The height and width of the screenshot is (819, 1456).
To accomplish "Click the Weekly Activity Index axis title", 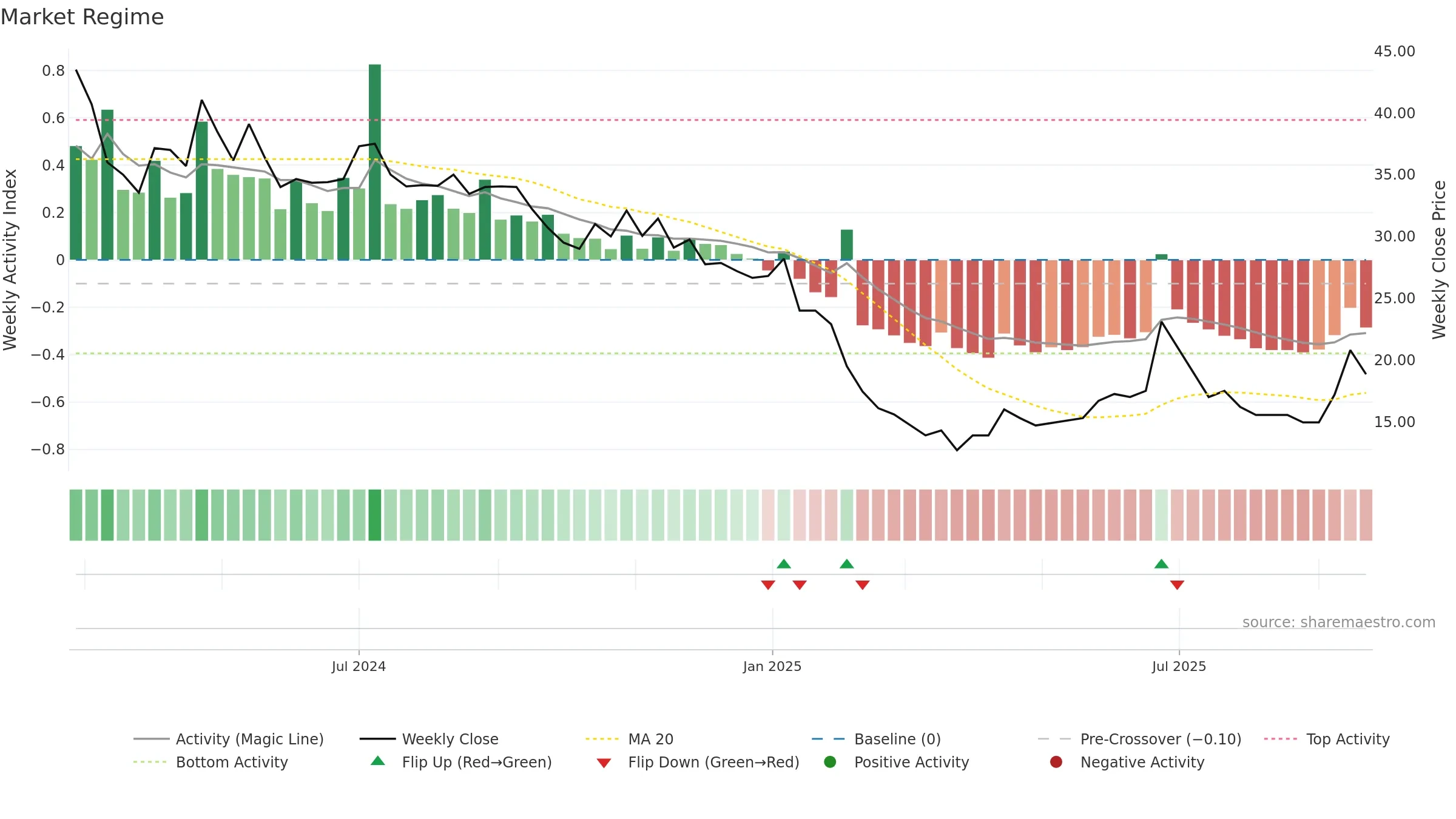I will [10, 260].
